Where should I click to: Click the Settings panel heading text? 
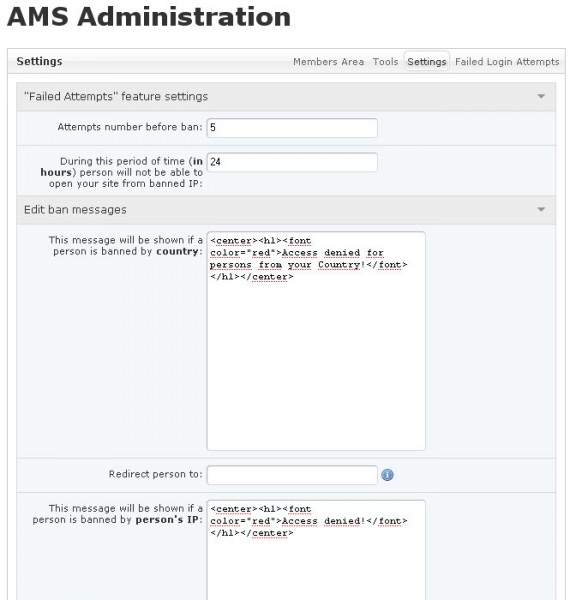[x=39, y=61]
